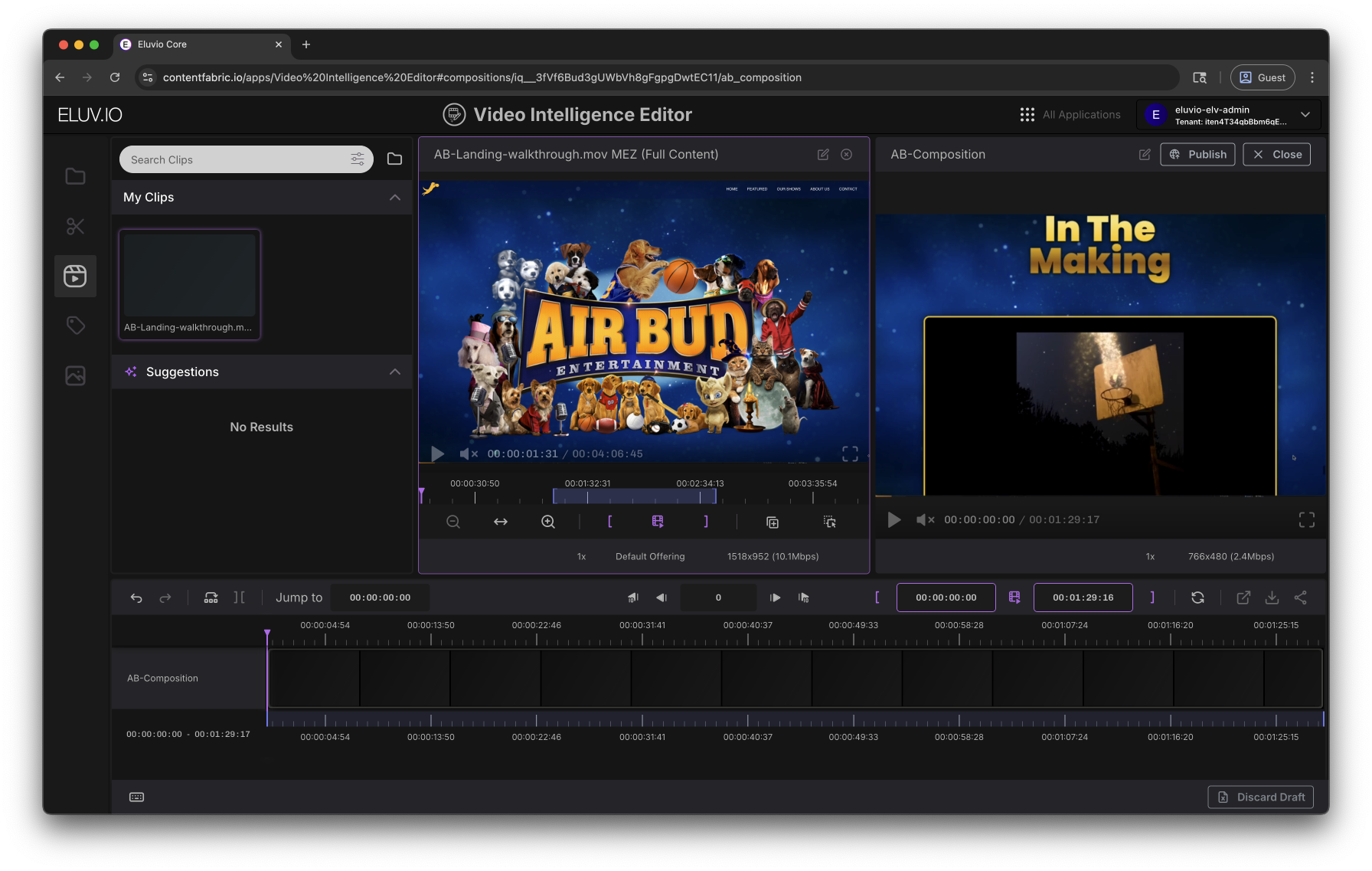
Task: Open All Applications menu
Action: point(1070,115)
